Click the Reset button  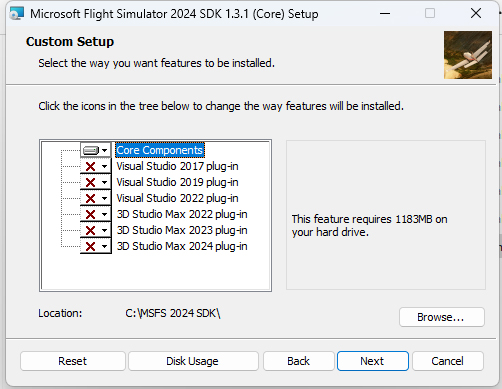73,361
